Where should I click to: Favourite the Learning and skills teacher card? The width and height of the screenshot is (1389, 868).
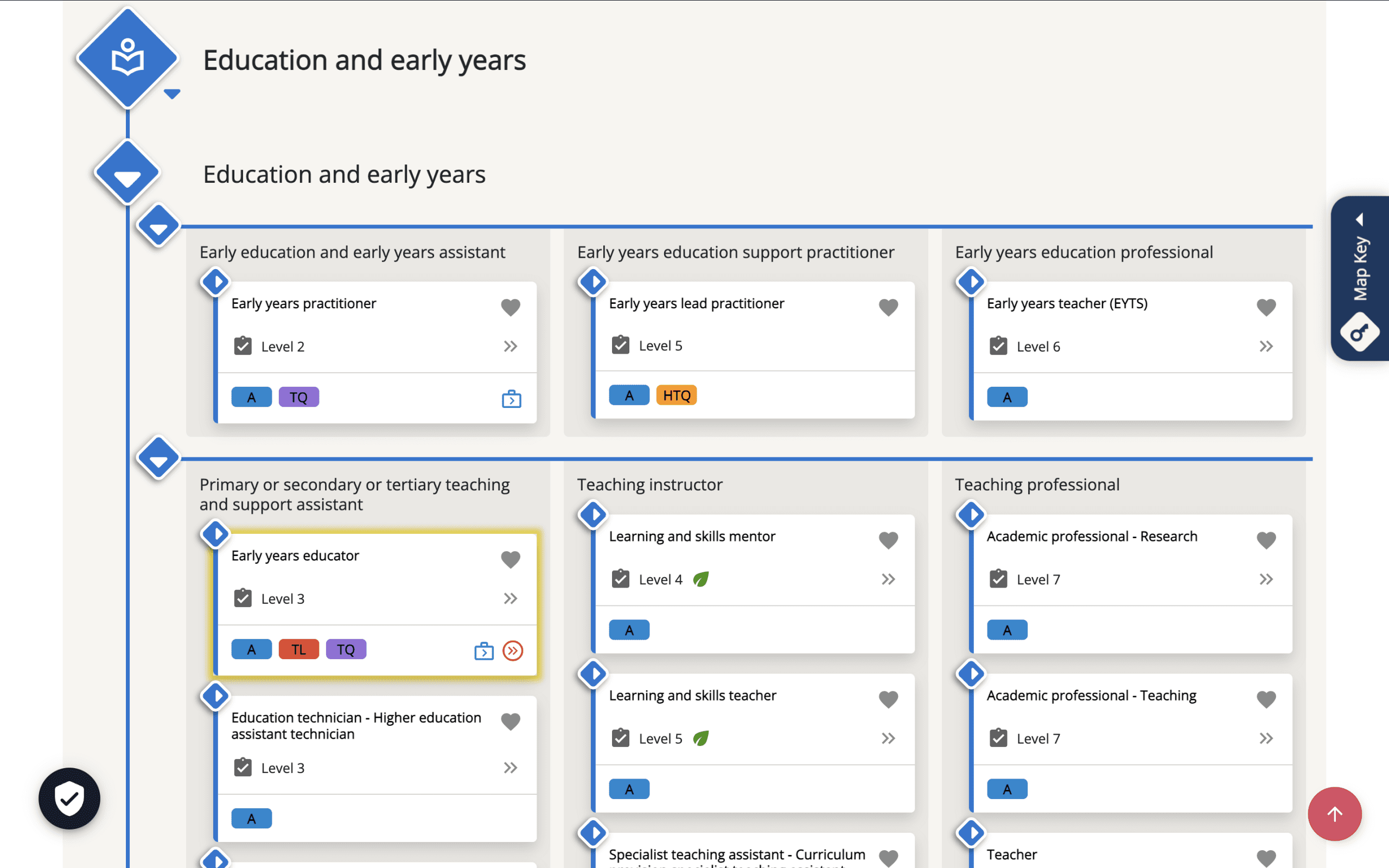tap(888, 699)
